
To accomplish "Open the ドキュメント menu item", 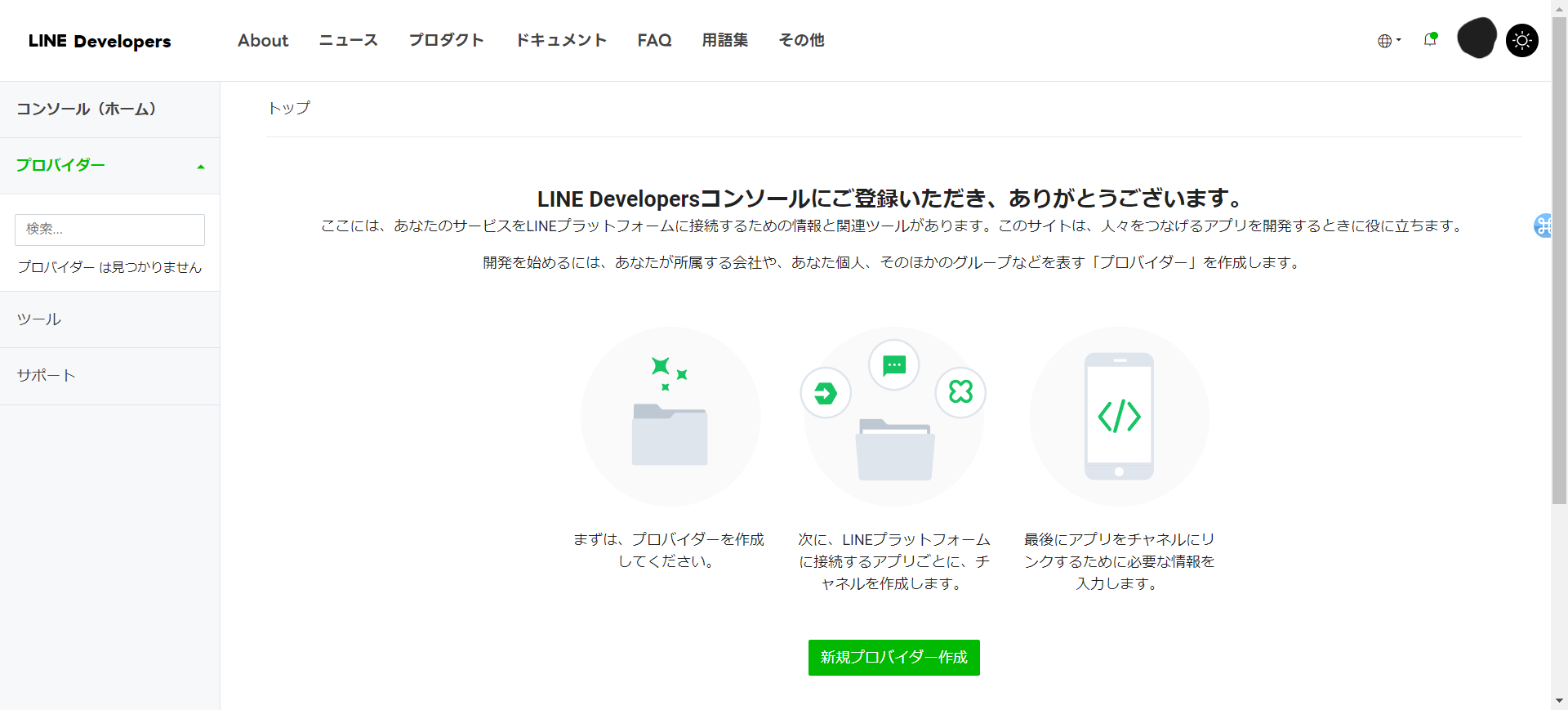I will 561,40.
